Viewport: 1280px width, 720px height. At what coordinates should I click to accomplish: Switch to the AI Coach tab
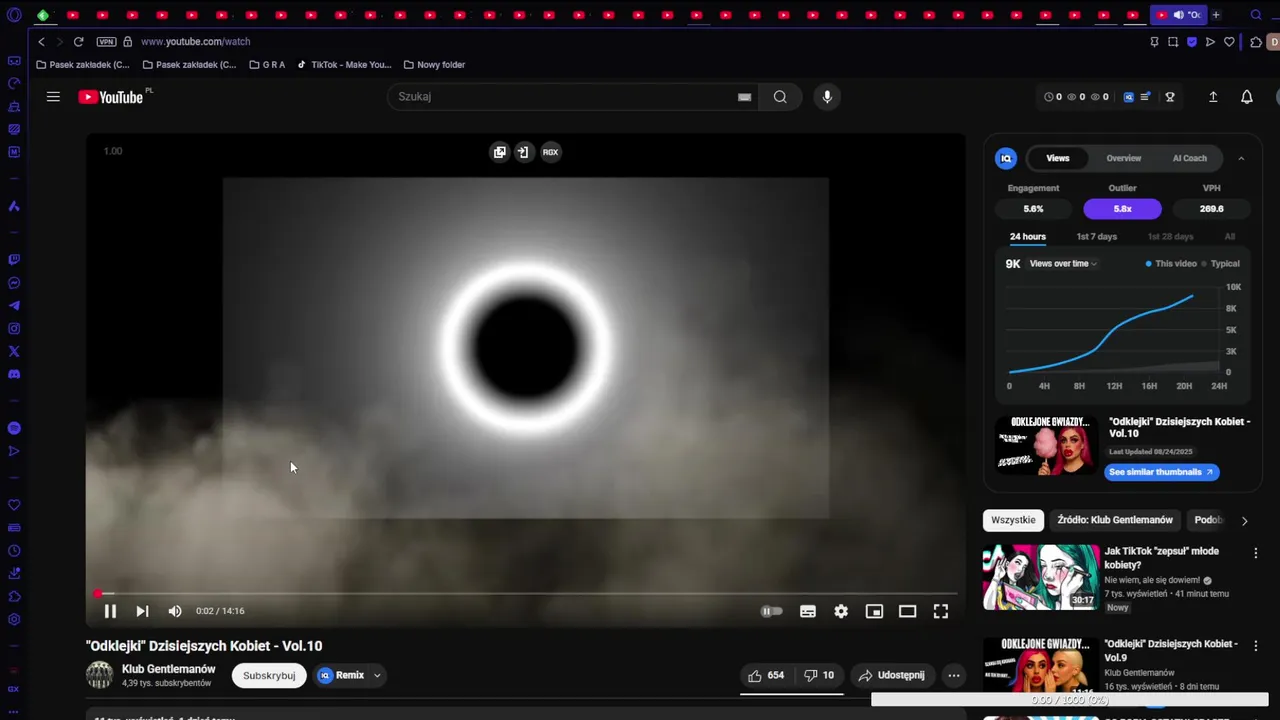pyautogui.click(x=1190, y=158)
